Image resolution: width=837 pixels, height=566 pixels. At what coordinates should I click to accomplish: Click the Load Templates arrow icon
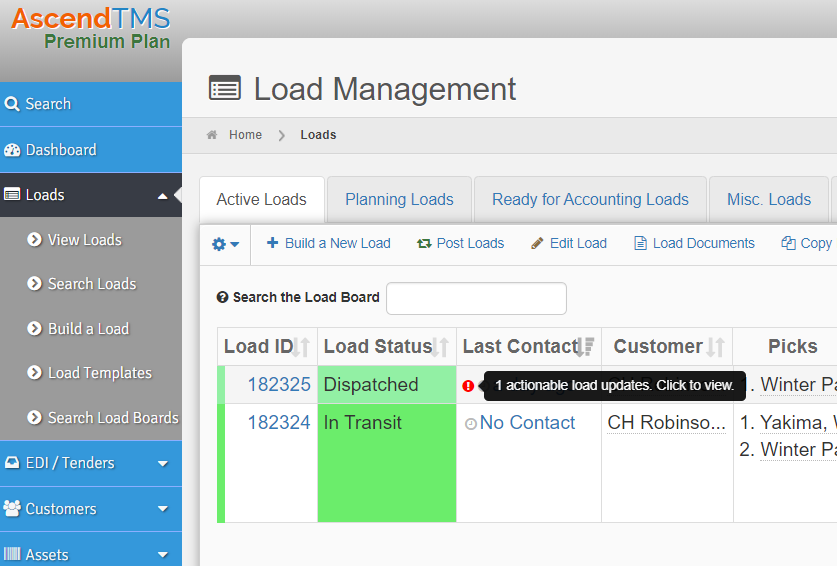[35, 372]
